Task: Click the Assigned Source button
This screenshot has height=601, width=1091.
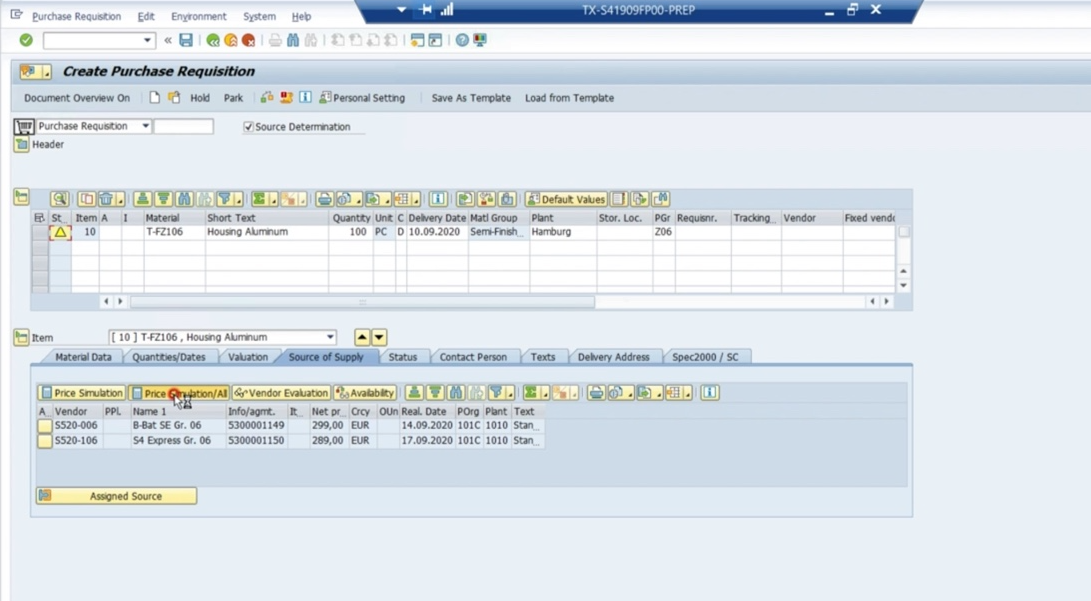Action: pyautogui.click(x=116, y=496)
